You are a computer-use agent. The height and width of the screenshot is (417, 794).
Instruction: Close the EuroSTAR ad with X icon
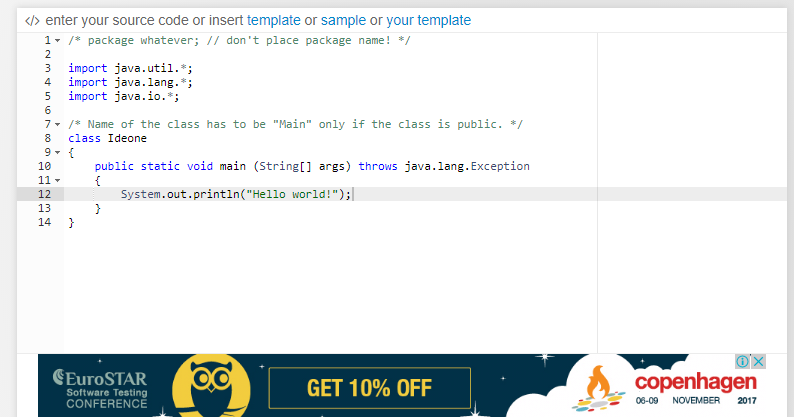(x=758, y=361)
